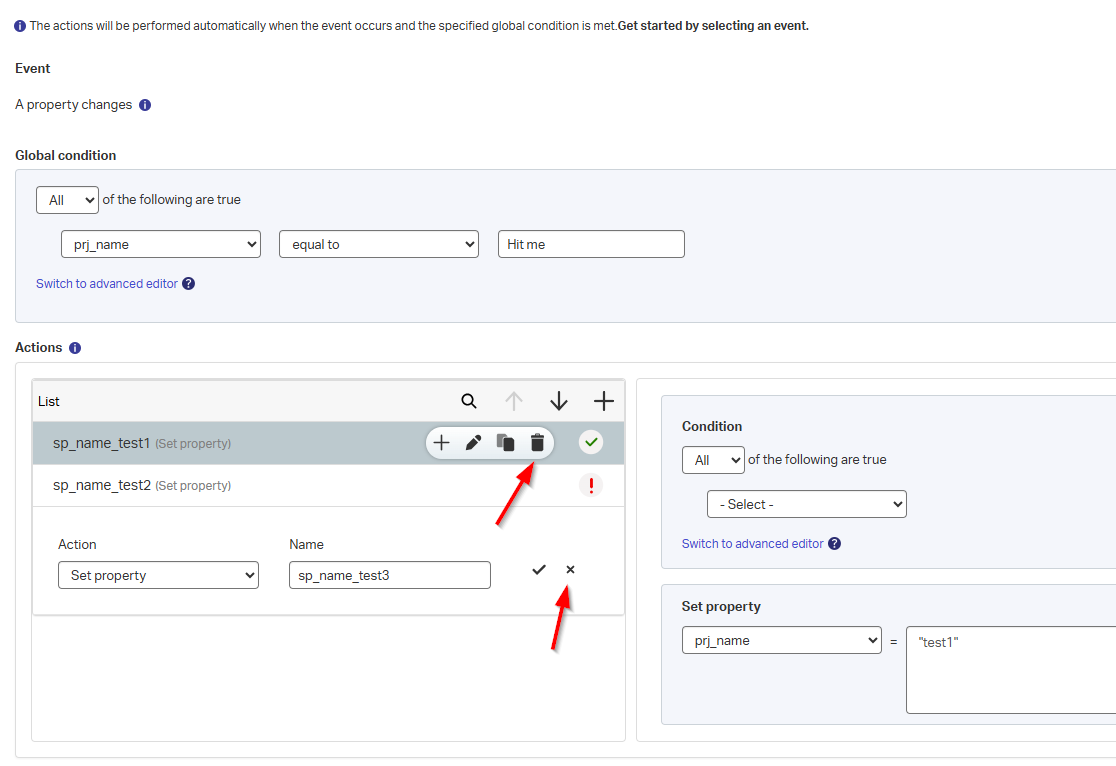Delete sp_name_test1 using the trash icon
Viewport: 1116px width, 766px height.
(x=537, y=443)
